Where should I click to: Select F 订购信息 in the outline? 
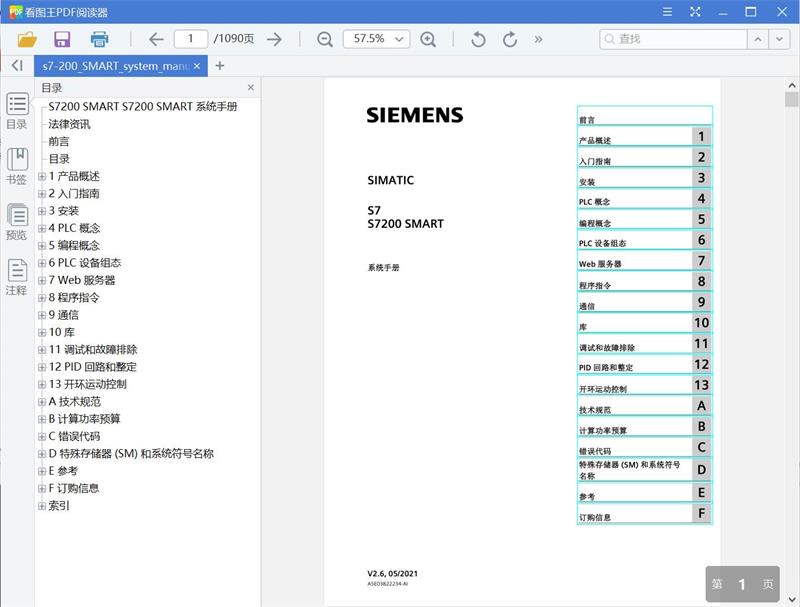pyautogui.click(x=73, y=488)
